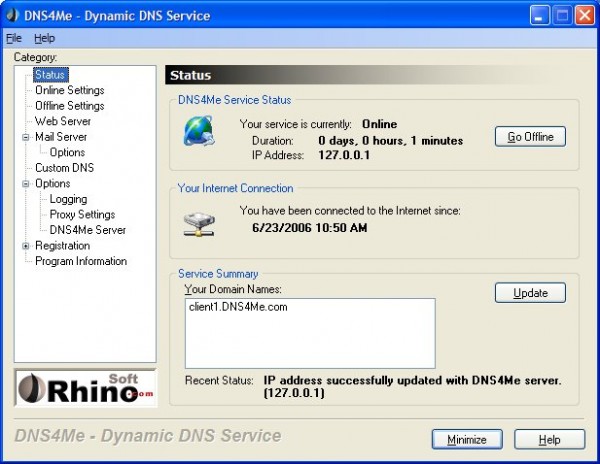Open the Help menu
This screenshot has width=600, height=464.
click(x=44, y=38)
